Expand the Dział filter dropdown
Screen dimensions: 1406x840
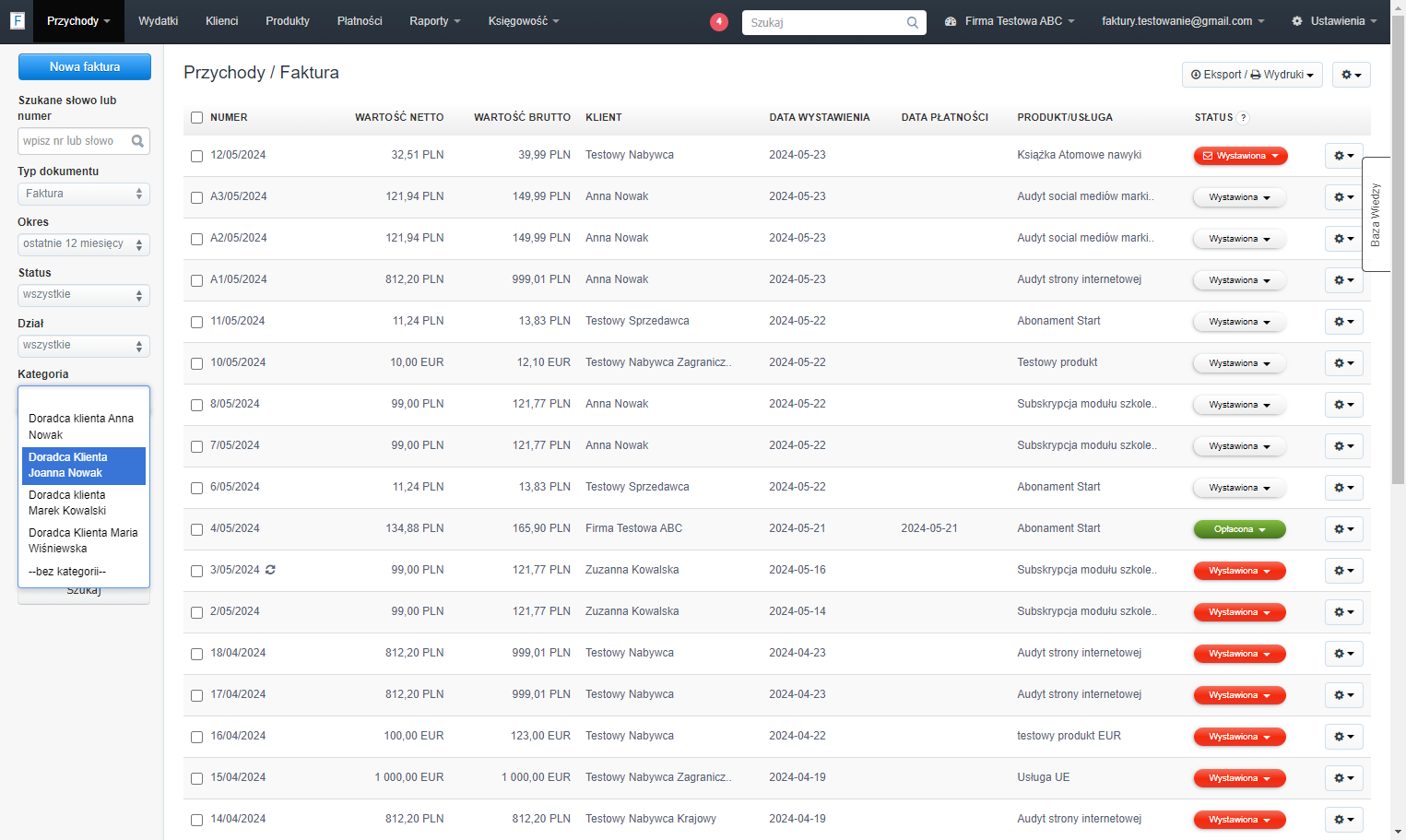pyautogui.click(x=84, y=346)
